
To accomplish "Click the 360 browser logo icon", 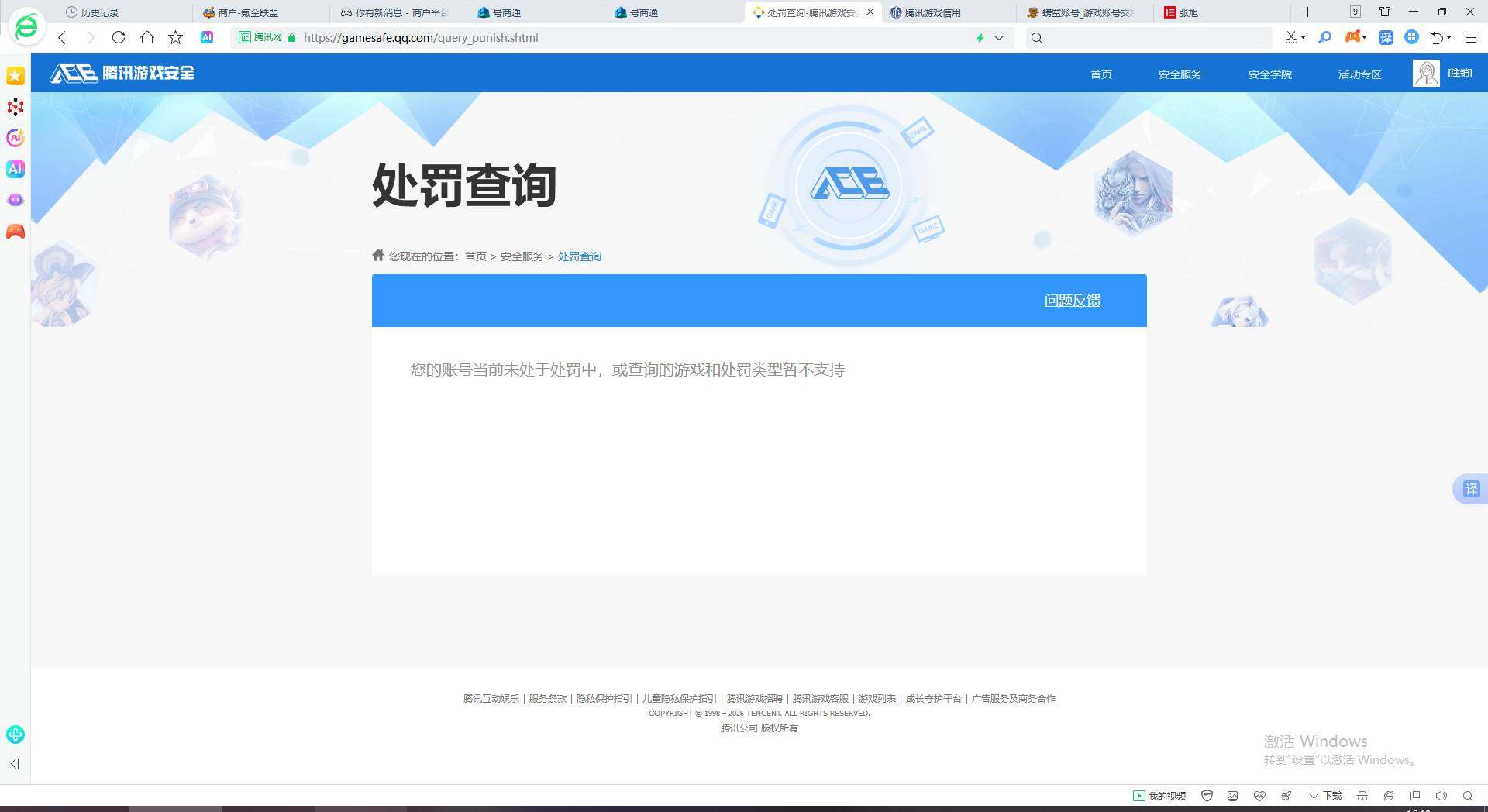I will (x=26, y=27).
